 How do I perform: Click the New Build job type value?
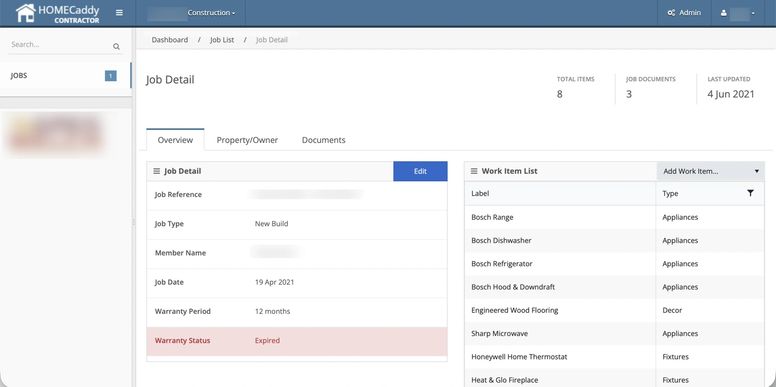[271, 224]
